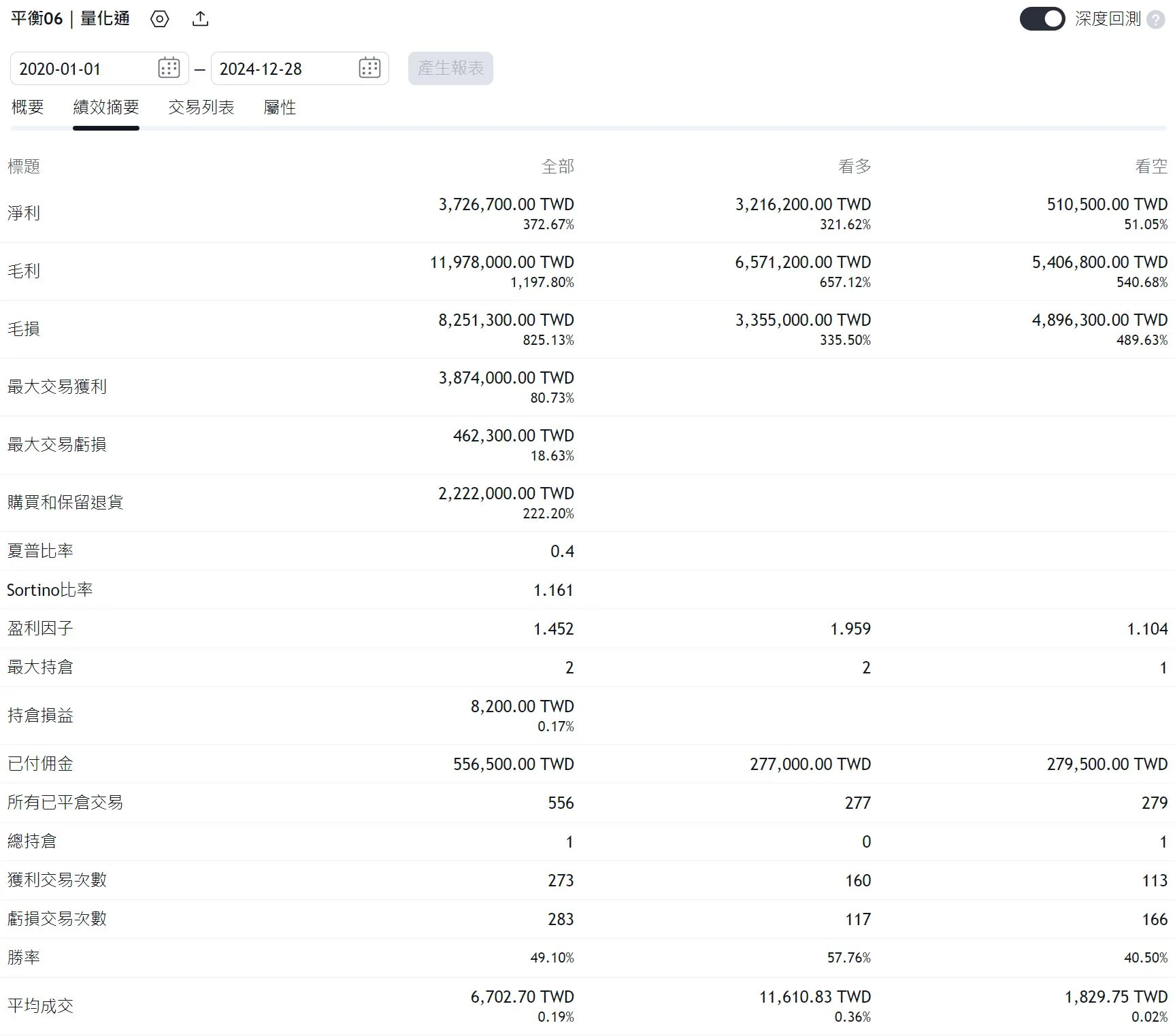The width and height of the screenshot is (1175, 1036).
Task: Select the 毛利 row label
Action: pos(24,271)
